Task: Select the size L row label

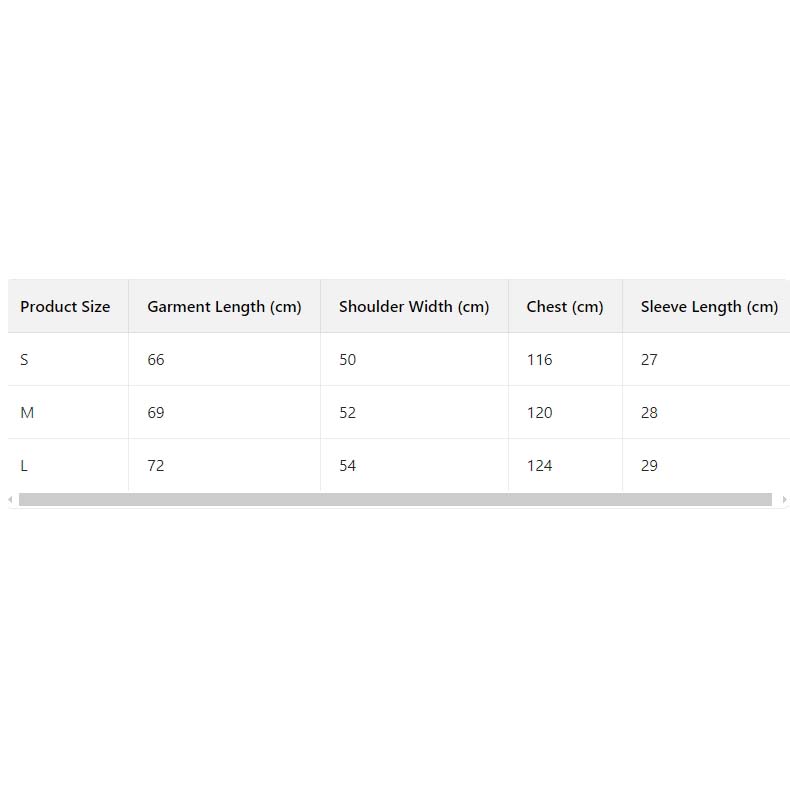Action: pyautogui.click(x=24, y=466)
